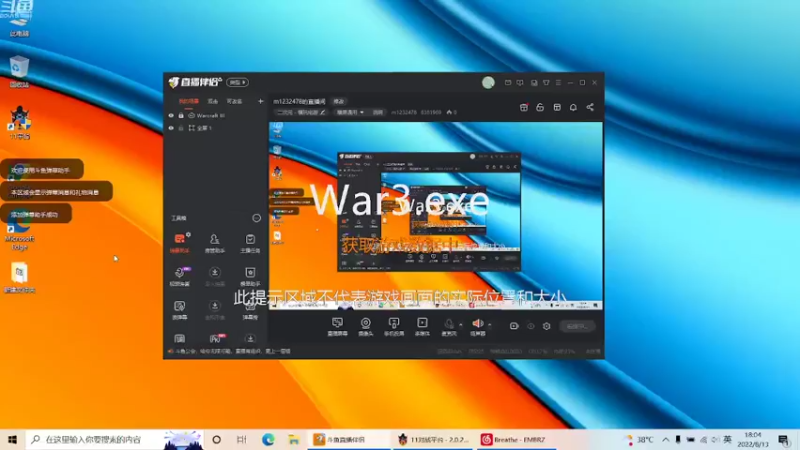Click the download tool in second row

pos(214,276)
